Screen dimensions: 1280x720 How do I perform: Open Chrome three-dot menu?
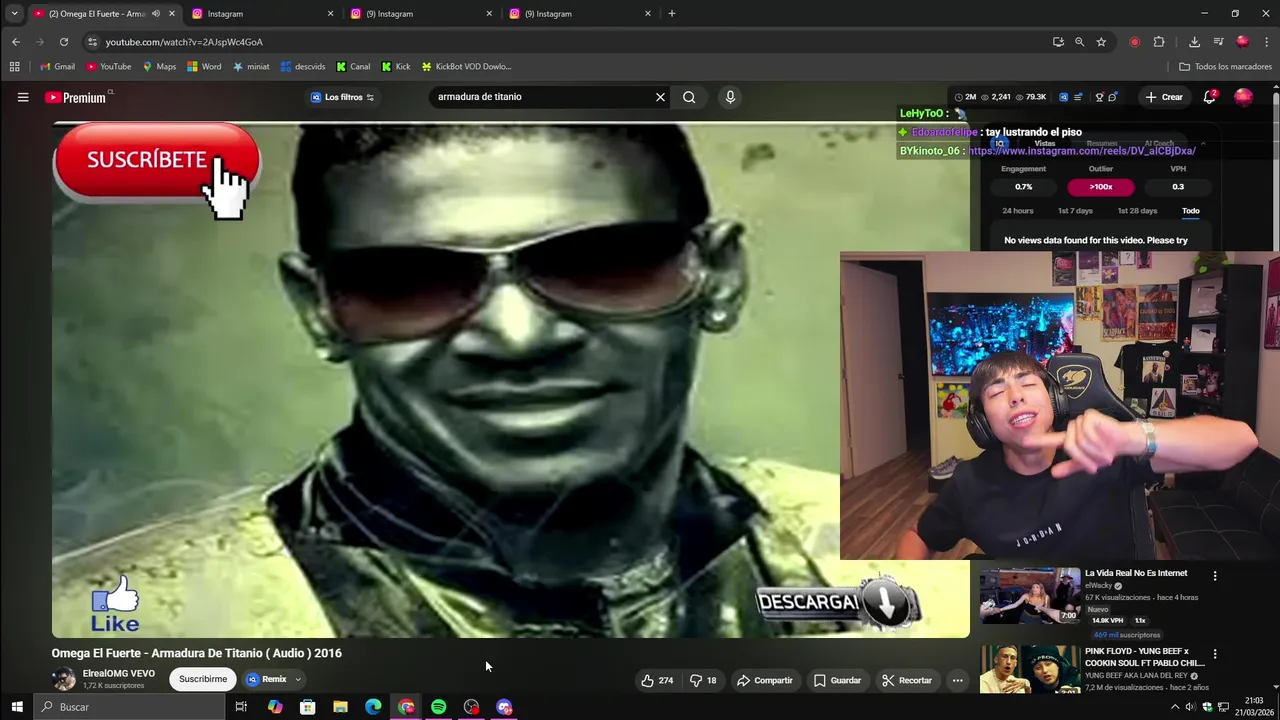point(1267,42)
